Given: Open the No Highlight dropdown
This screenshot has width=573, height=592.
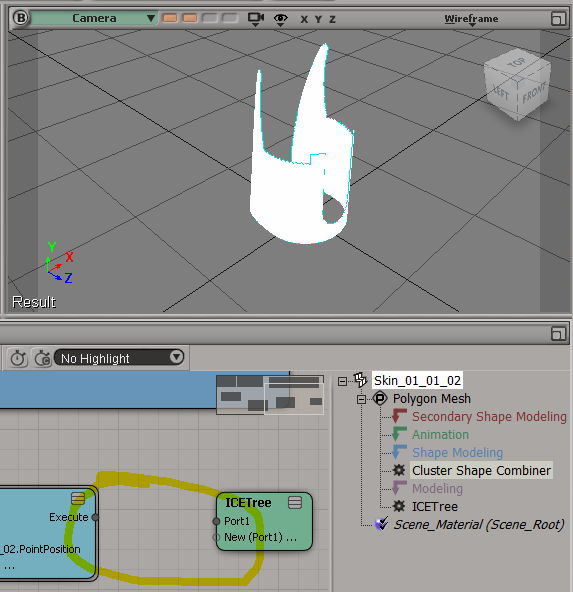Looking at the screenshot, I should 119,358.
